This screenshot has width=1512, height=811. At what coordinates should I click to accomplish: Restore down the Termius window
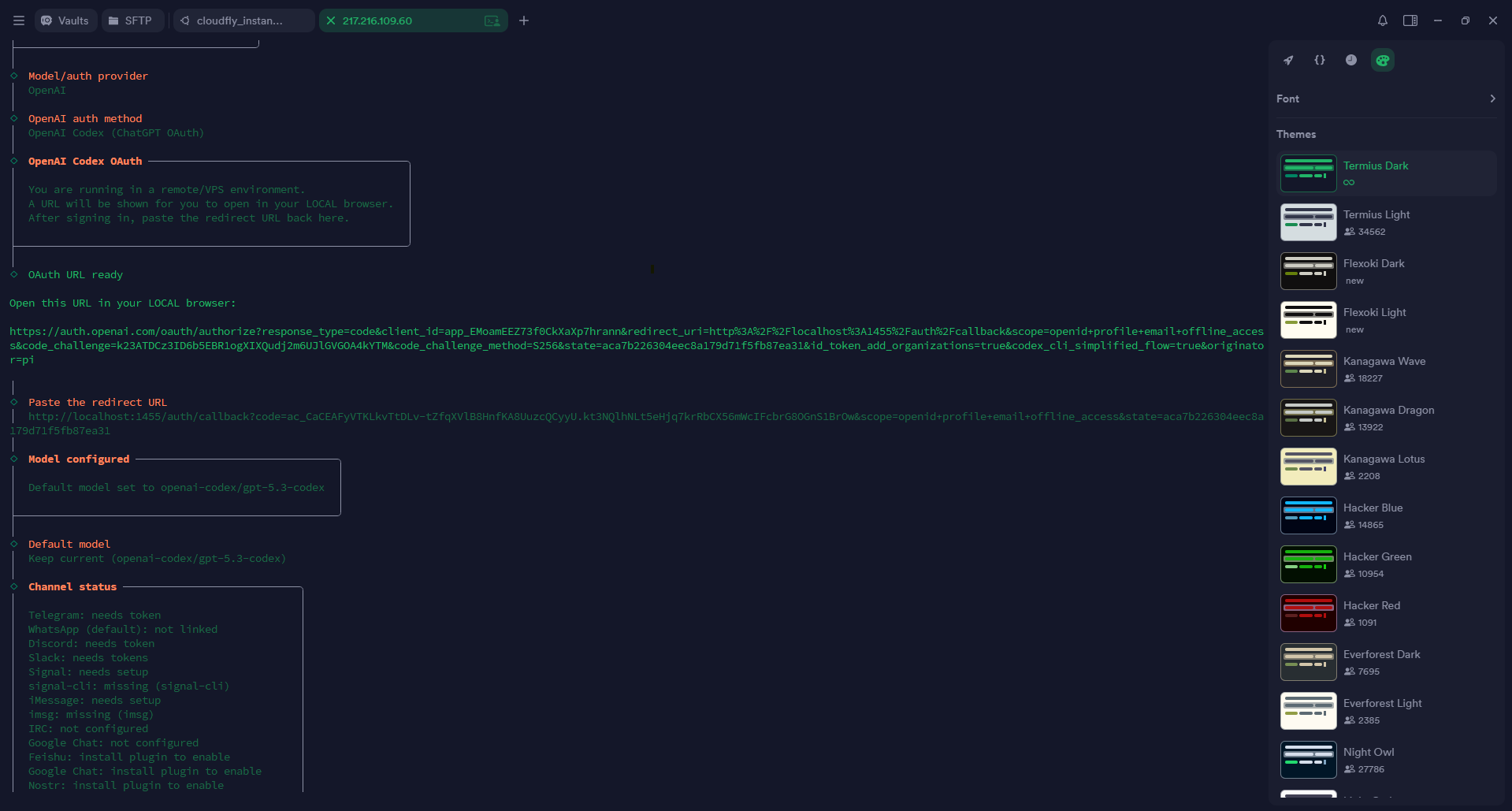coord(1466,20)
